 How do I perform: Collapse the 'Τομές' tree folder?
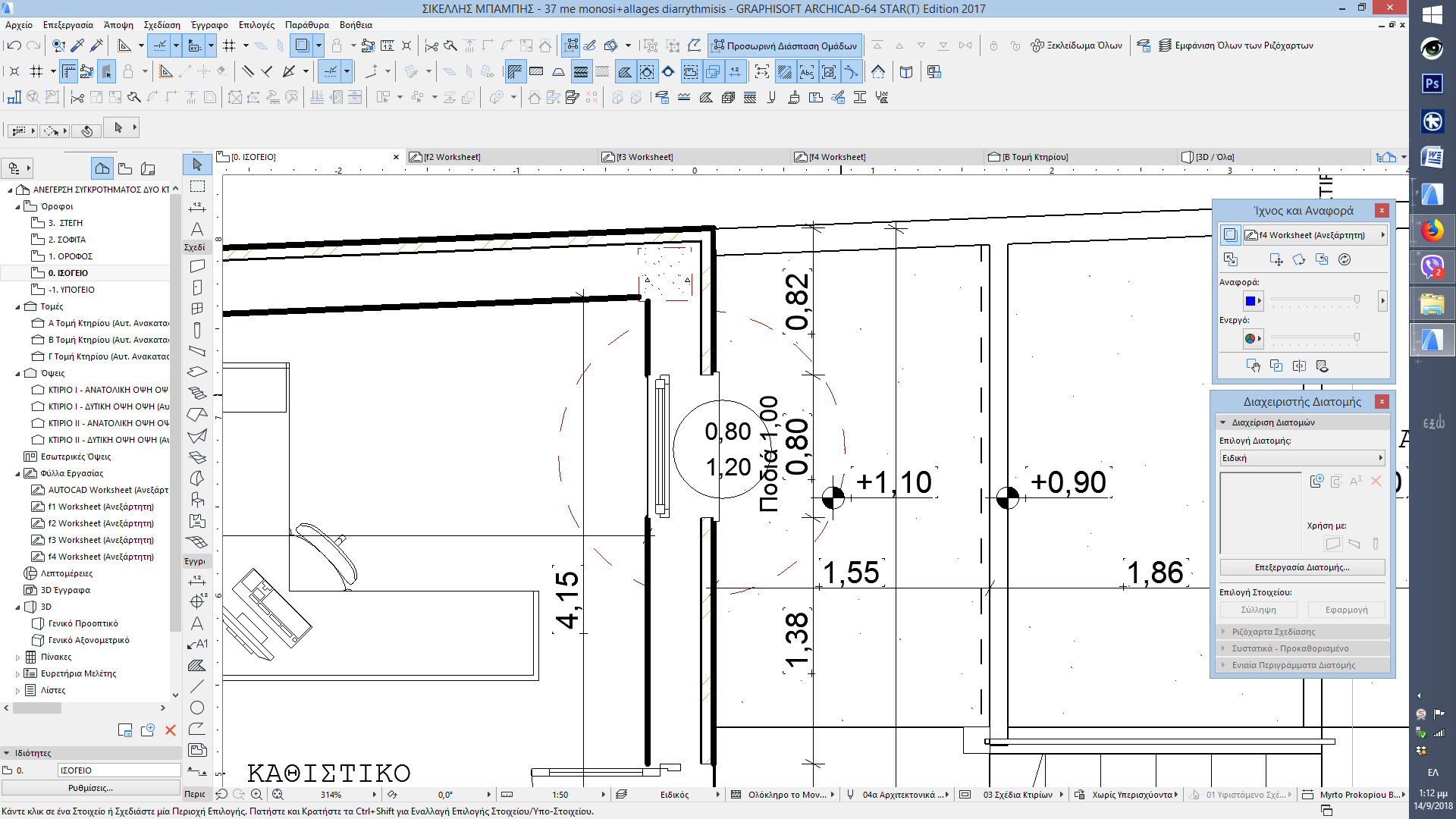[17, 307]
